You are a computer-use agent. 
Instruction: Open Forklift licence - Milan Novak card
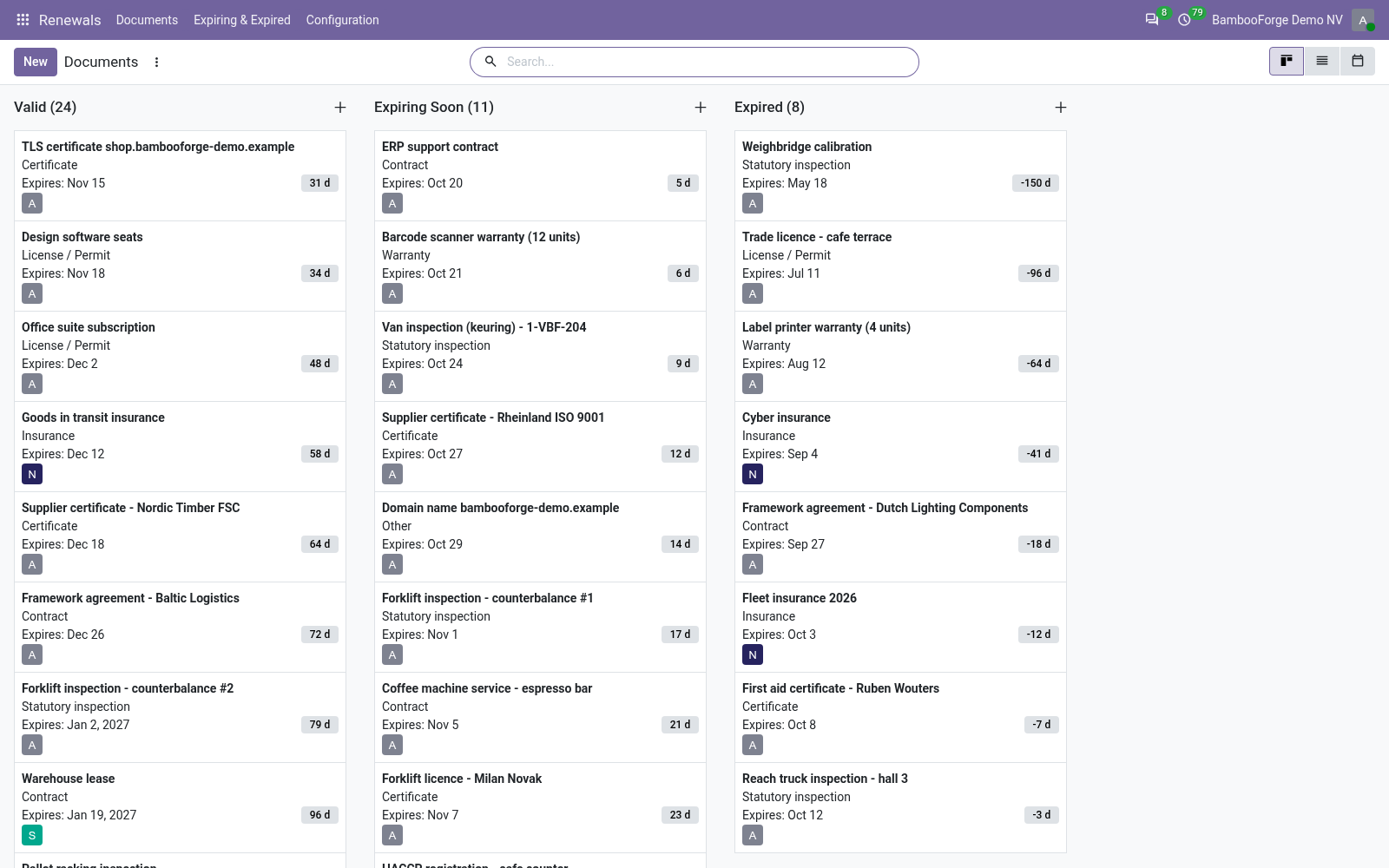[x=540, y=807]
